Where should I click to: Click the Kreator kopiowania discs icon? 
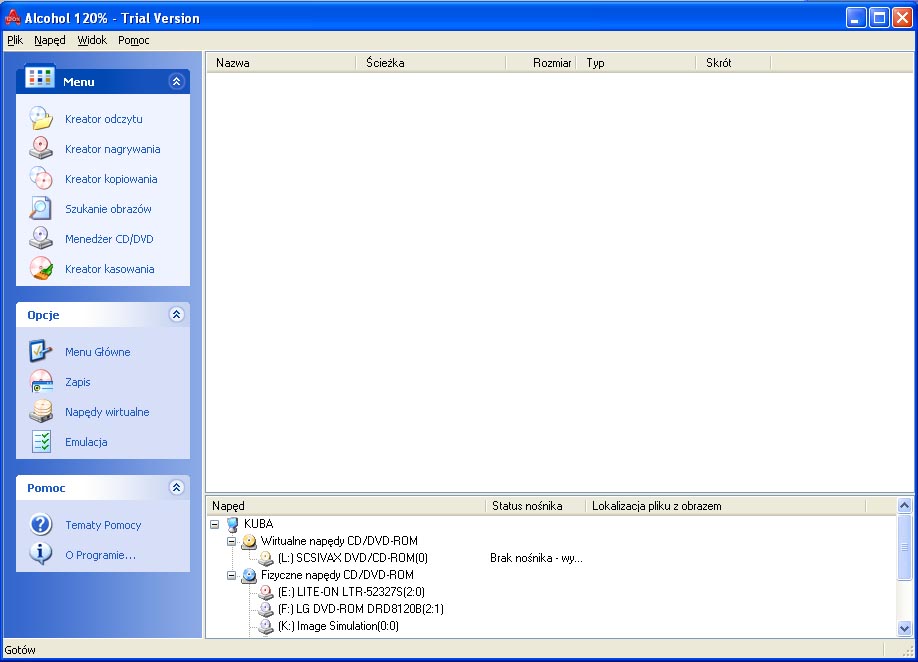point(41,178)
